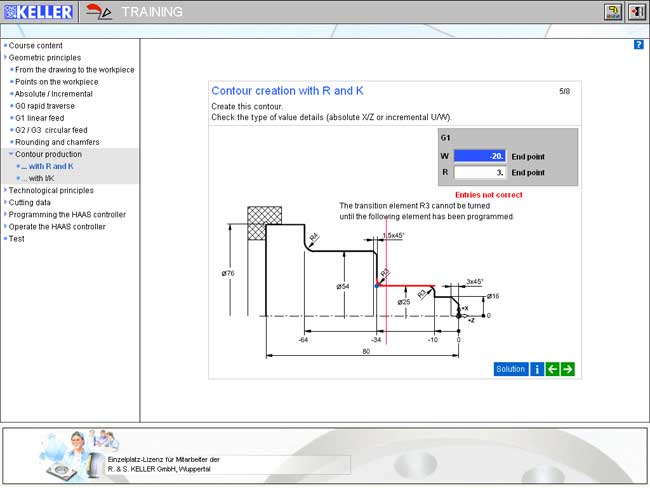The image size is (650, 488).
Task: Click the red training tool icon
Action: click(99, 12)
